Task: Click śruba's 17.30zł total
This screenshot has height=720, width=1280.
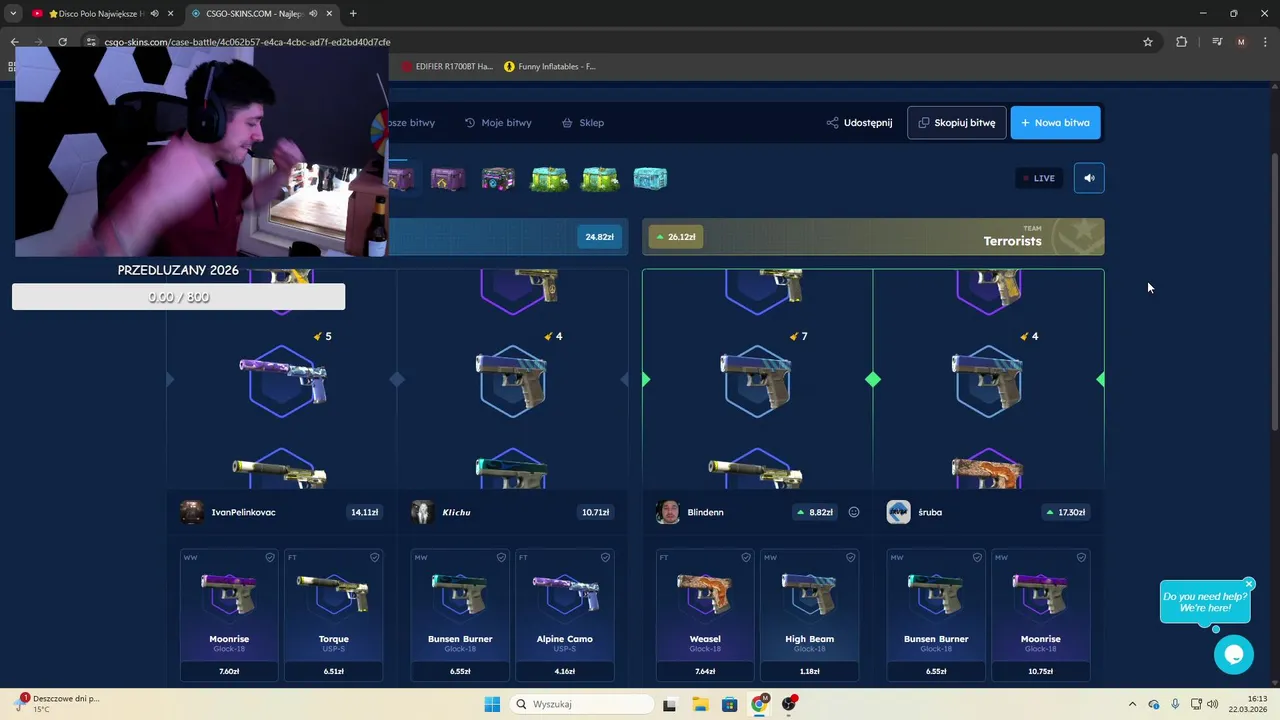Action: (x=1064, y=512)
